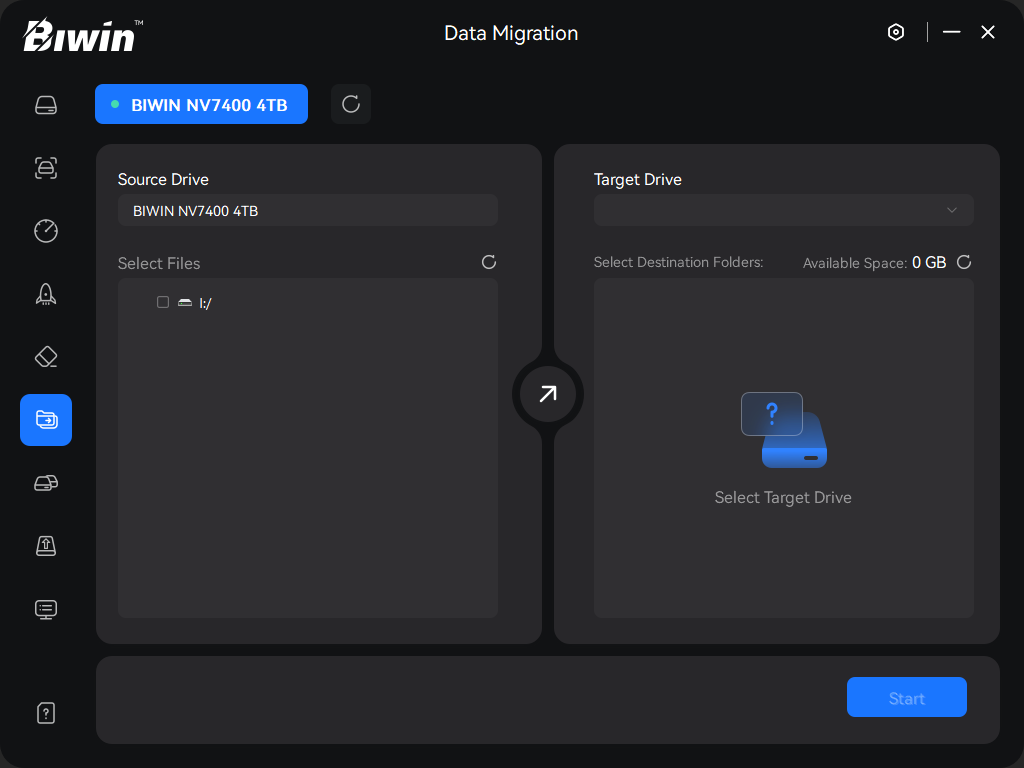Open the drive scan sidebar icon
The height and width of the screenshot is (768, 1024).
coord(46,168)
